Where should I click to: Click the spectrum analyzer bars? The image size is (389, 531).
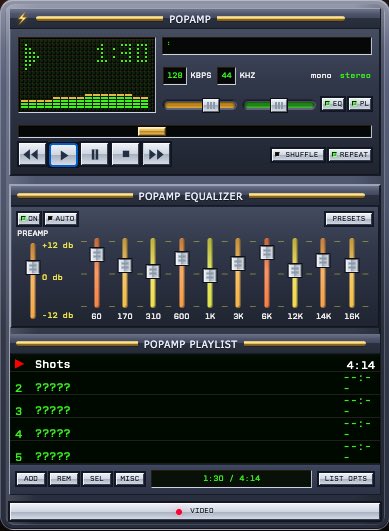point(85,101)
